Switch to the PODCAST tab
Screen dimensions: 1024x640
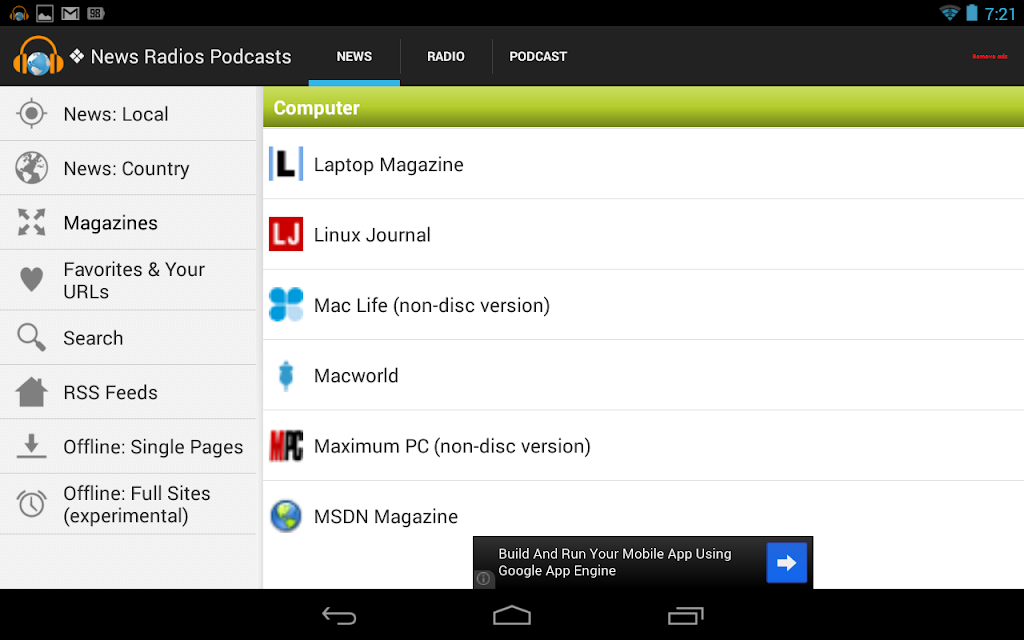[538, 56]
